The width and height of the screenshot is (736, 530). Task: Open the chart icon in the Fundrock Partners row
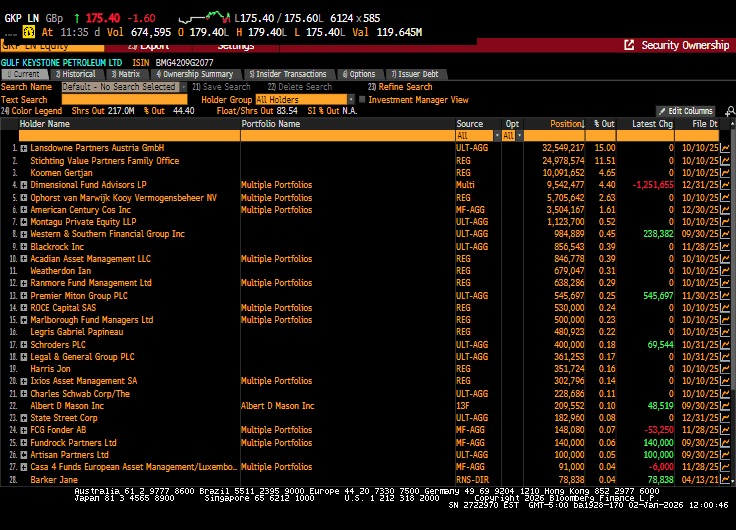click(725, 443)
